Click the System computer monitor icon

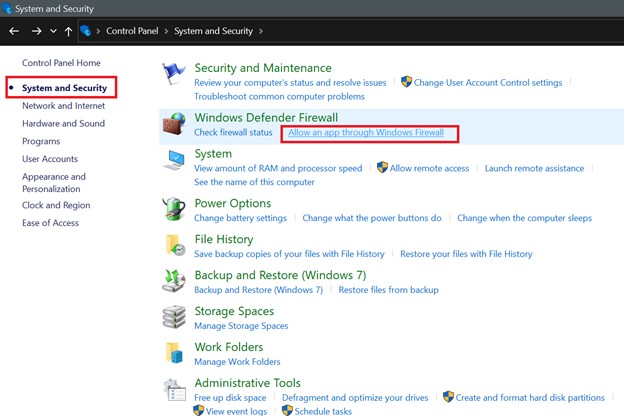pos(174,160)
